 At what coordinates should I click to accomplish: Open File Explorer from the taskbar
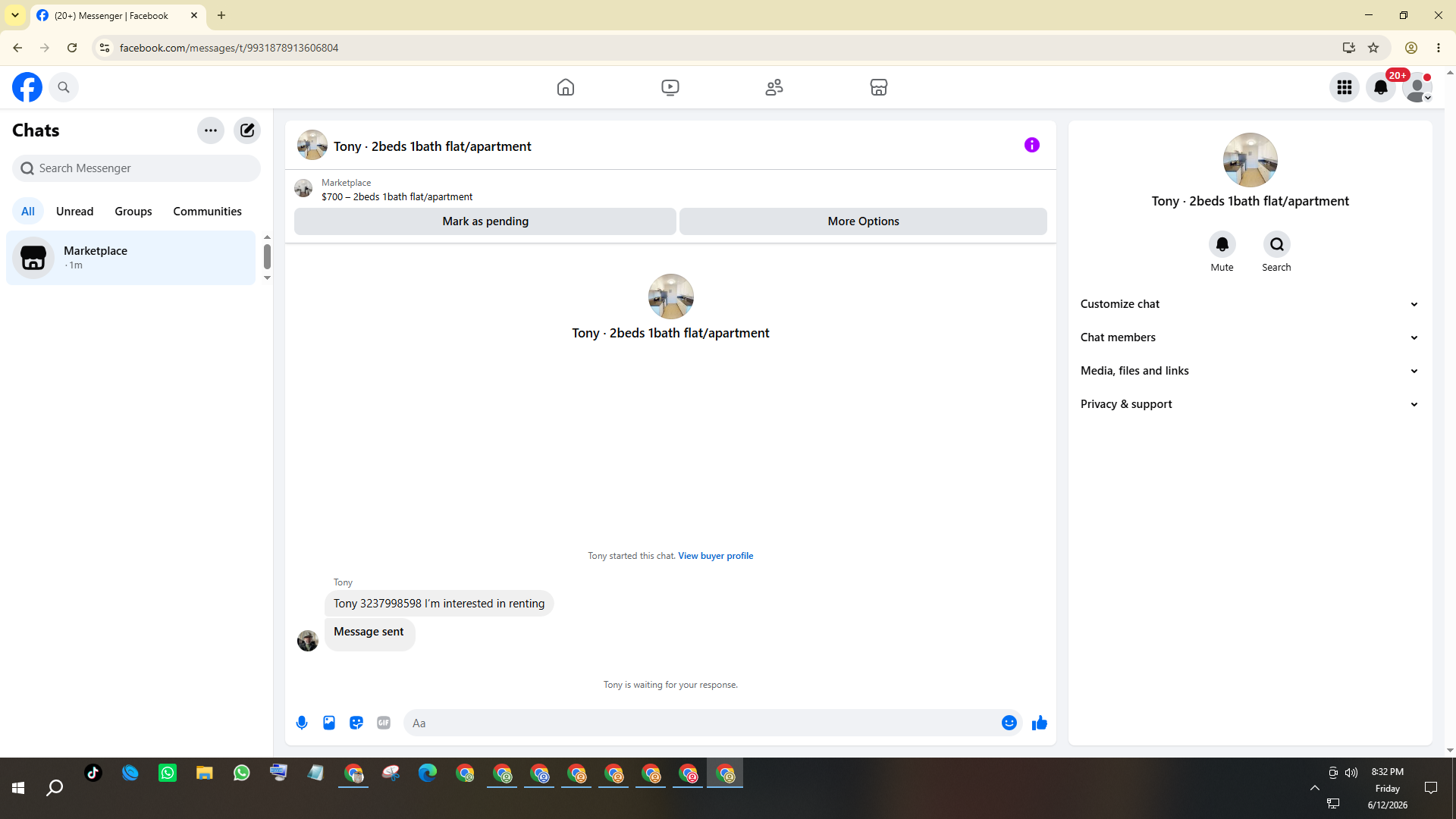click(205, 773)
